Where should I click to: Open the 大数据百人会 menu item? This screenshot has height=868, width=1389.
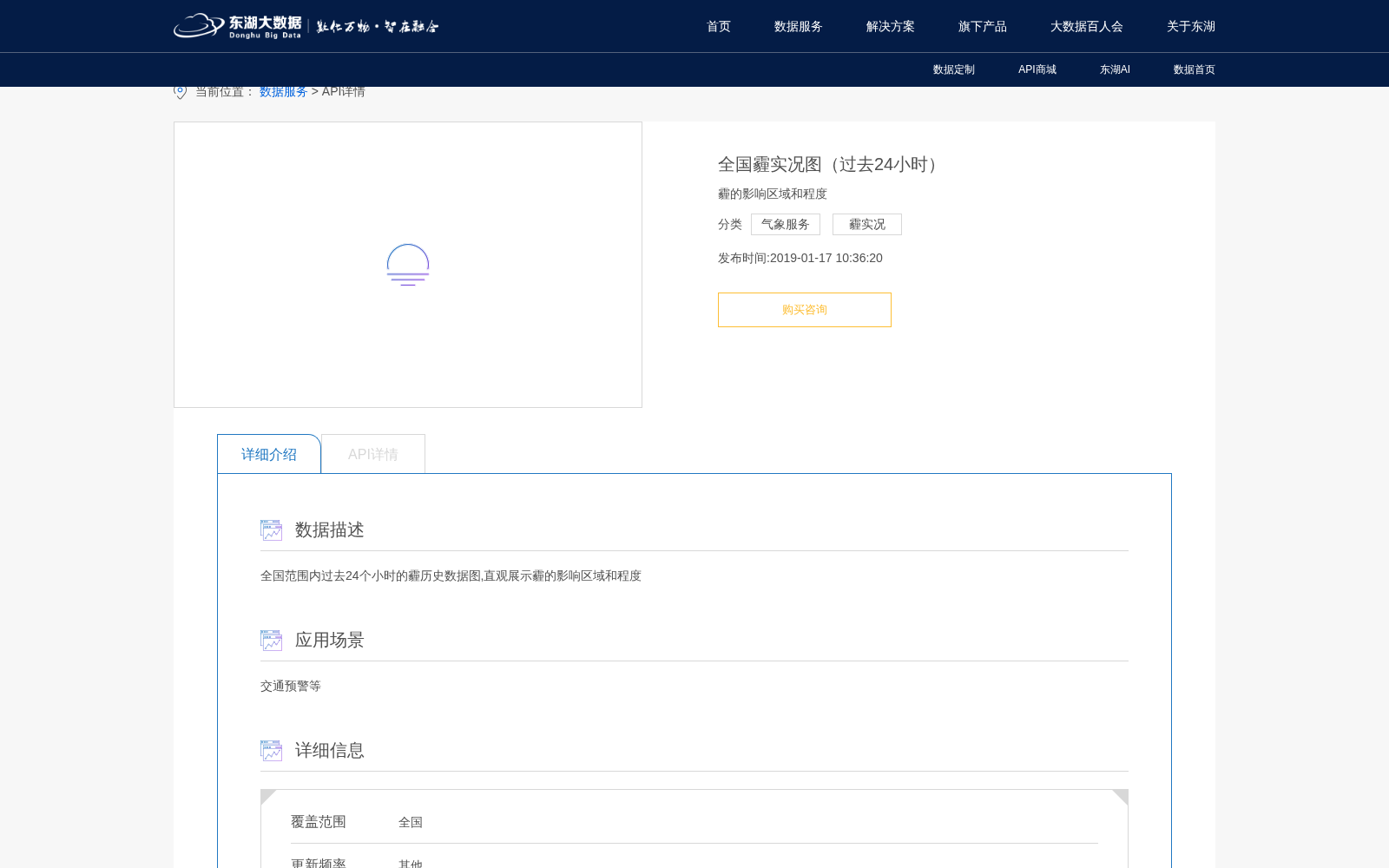click(1087, 26)
